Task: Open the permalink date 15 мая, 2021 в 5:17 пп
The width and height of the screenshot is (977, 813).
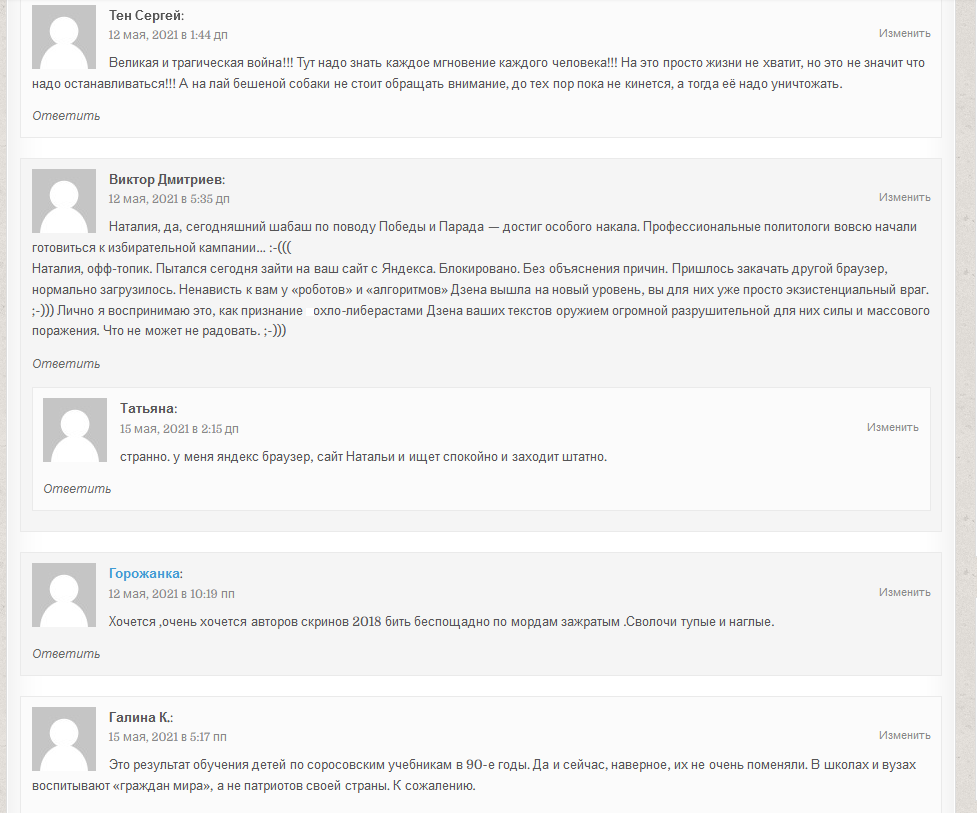Action: click(x=168, y=737)
